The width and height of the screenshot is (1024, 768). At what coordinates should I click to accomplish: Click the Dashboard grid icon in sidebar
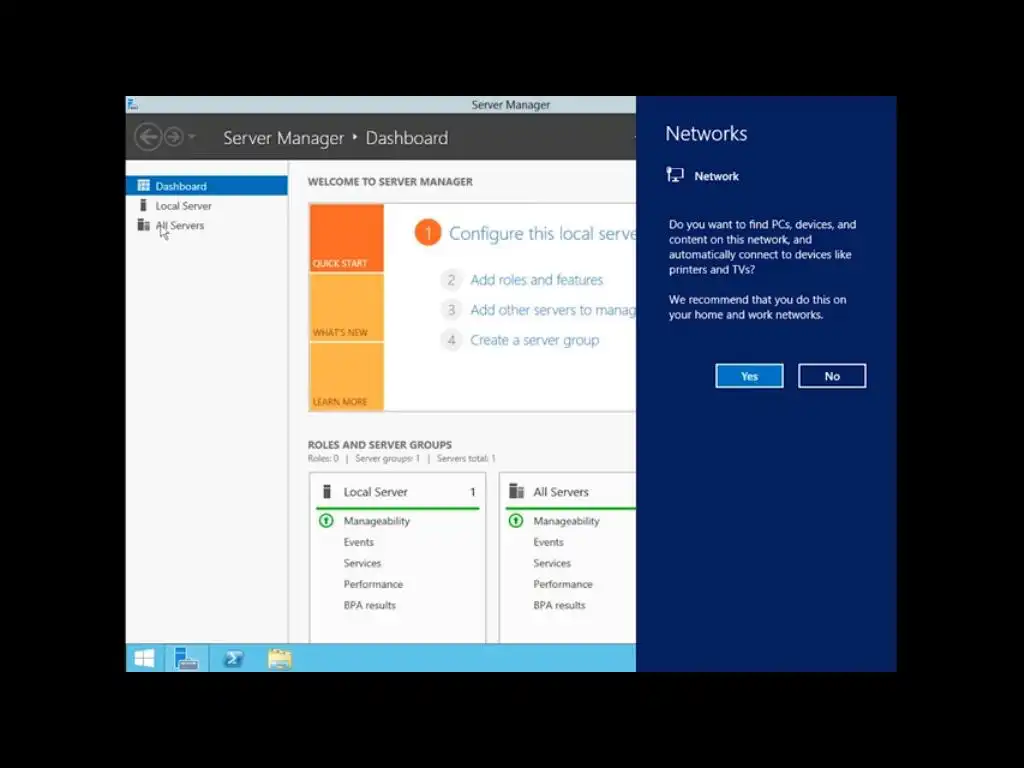144,185
